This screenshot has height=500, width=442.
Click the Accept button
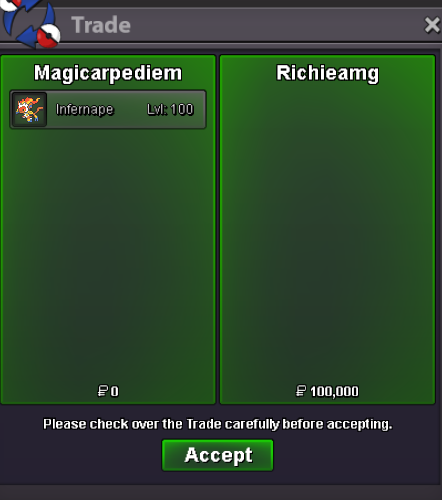coord(218,455)
